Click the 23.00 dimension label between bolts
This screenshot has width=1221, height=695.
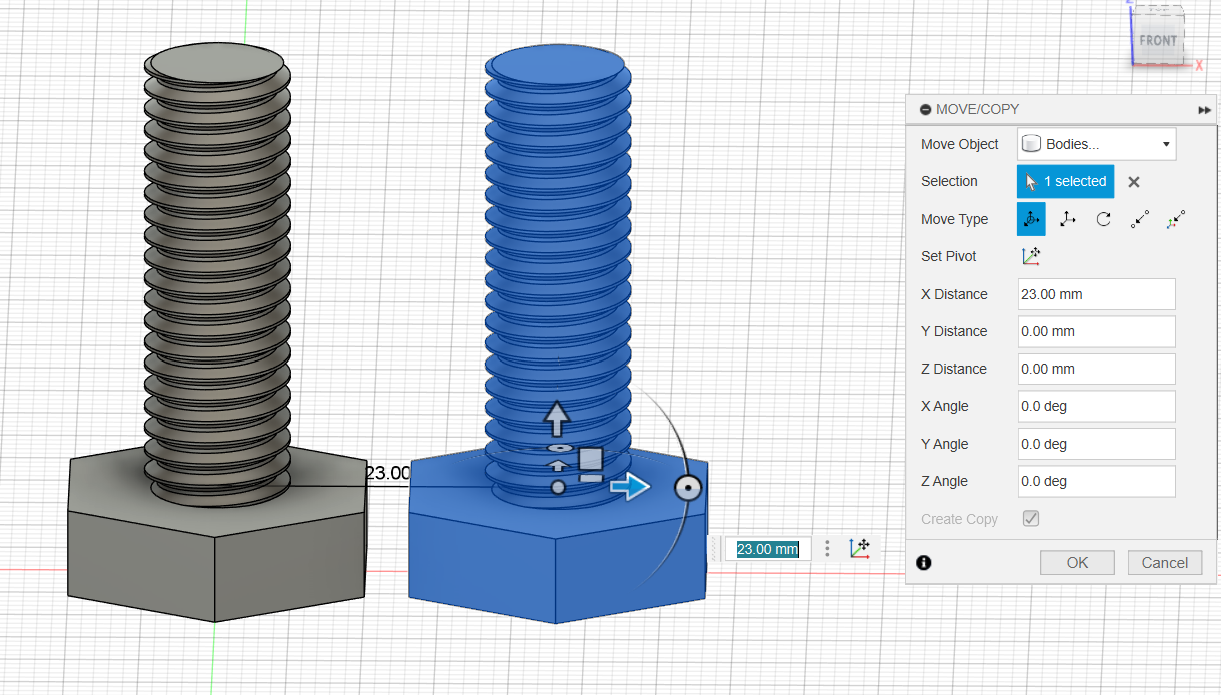coord(388,473)
